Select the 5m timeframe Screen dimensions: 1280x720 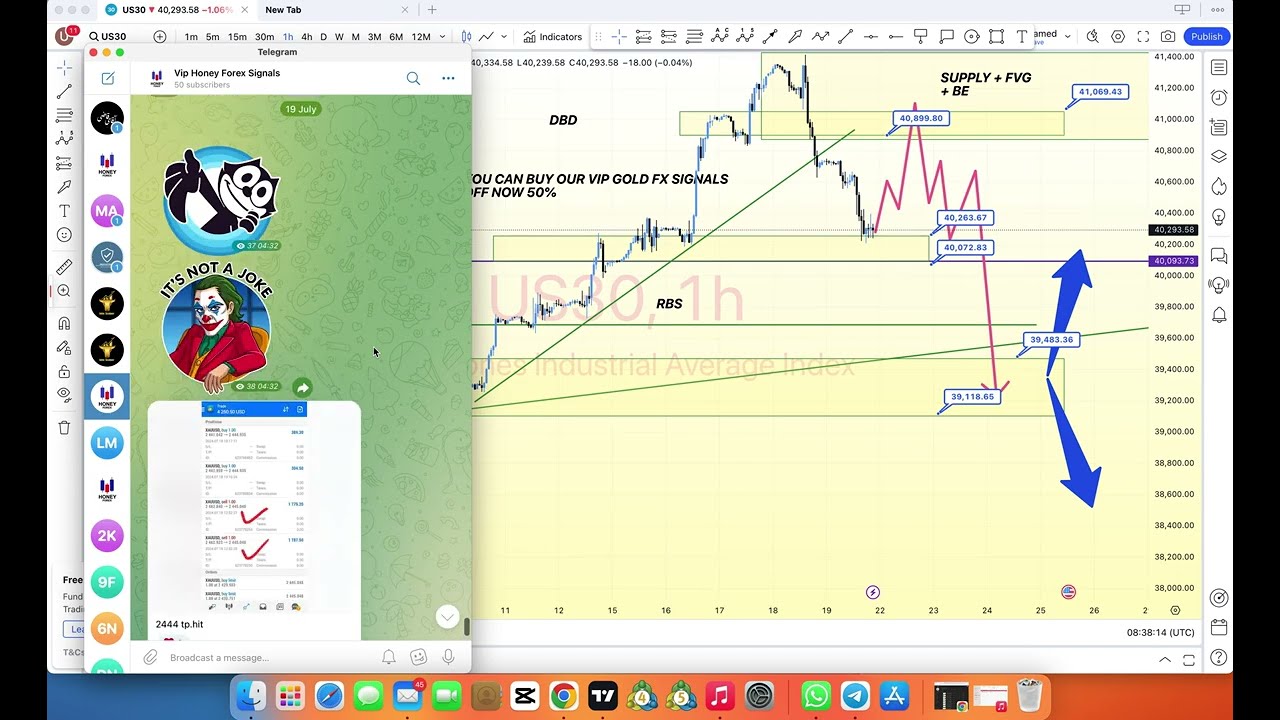pos(213,37)
